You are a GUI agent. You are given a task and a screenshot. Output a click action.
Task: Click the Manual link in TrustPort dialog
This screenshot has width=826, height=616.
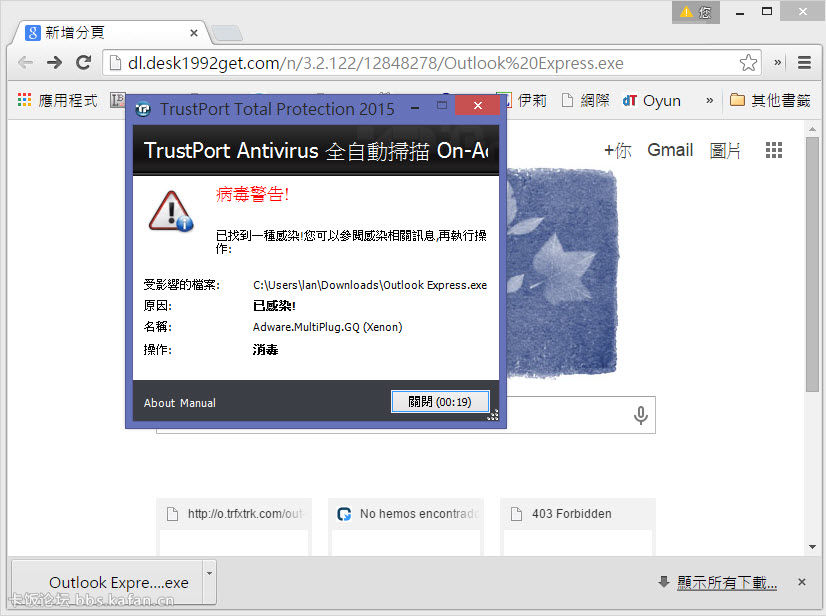[x=198, y=403]
